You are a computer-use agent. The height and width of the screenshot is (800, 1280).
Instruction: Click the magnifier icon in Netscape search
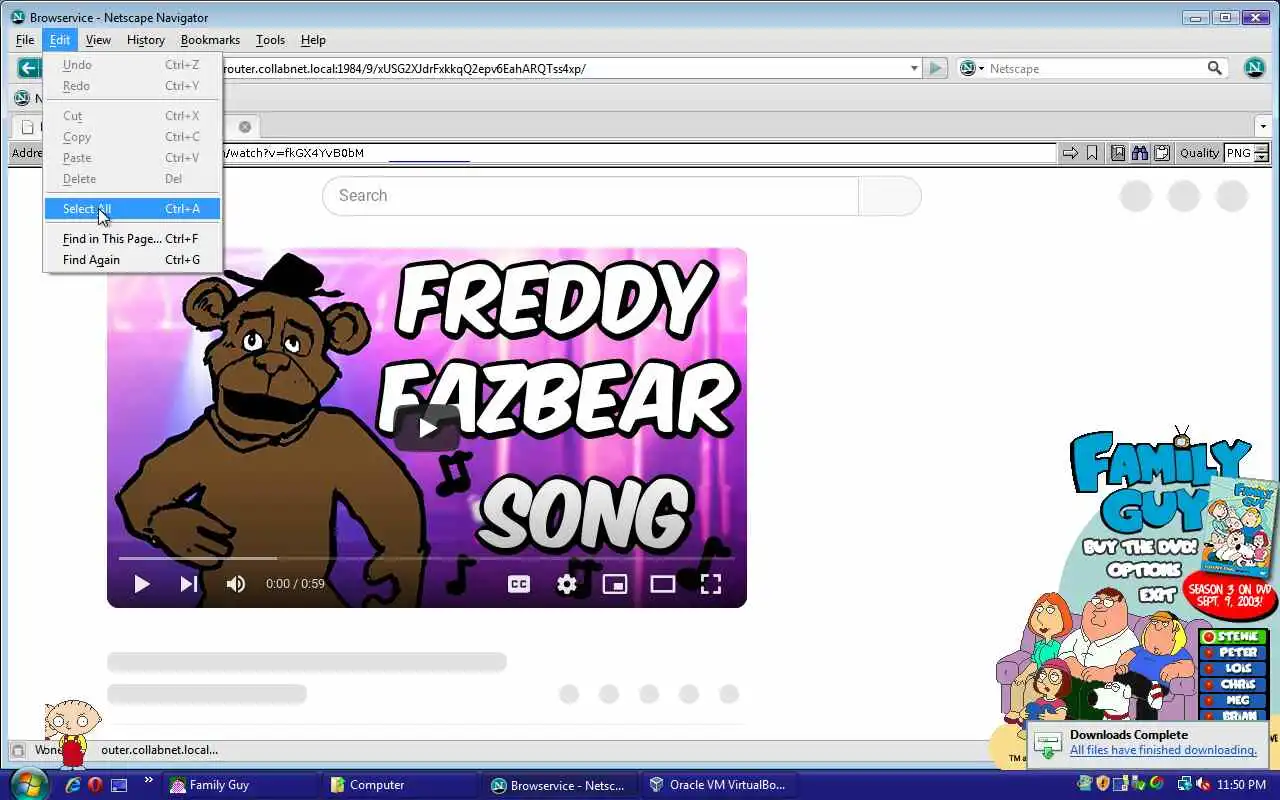(1215, 68)
